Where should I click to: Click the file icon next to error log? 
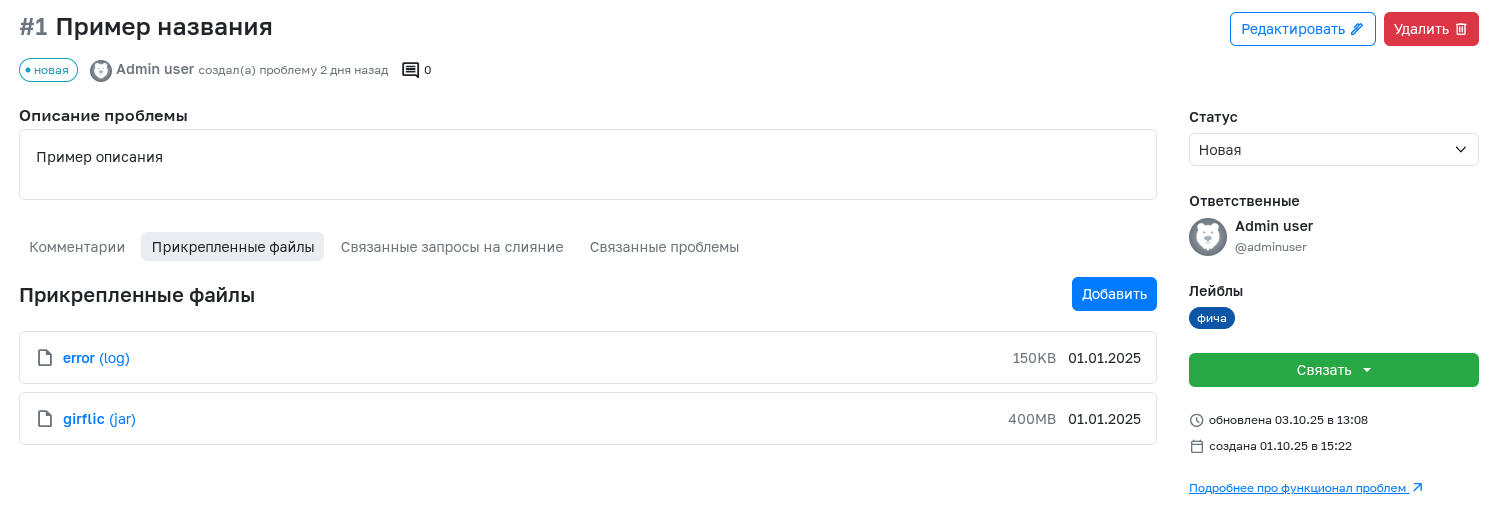tap(44, 358)
